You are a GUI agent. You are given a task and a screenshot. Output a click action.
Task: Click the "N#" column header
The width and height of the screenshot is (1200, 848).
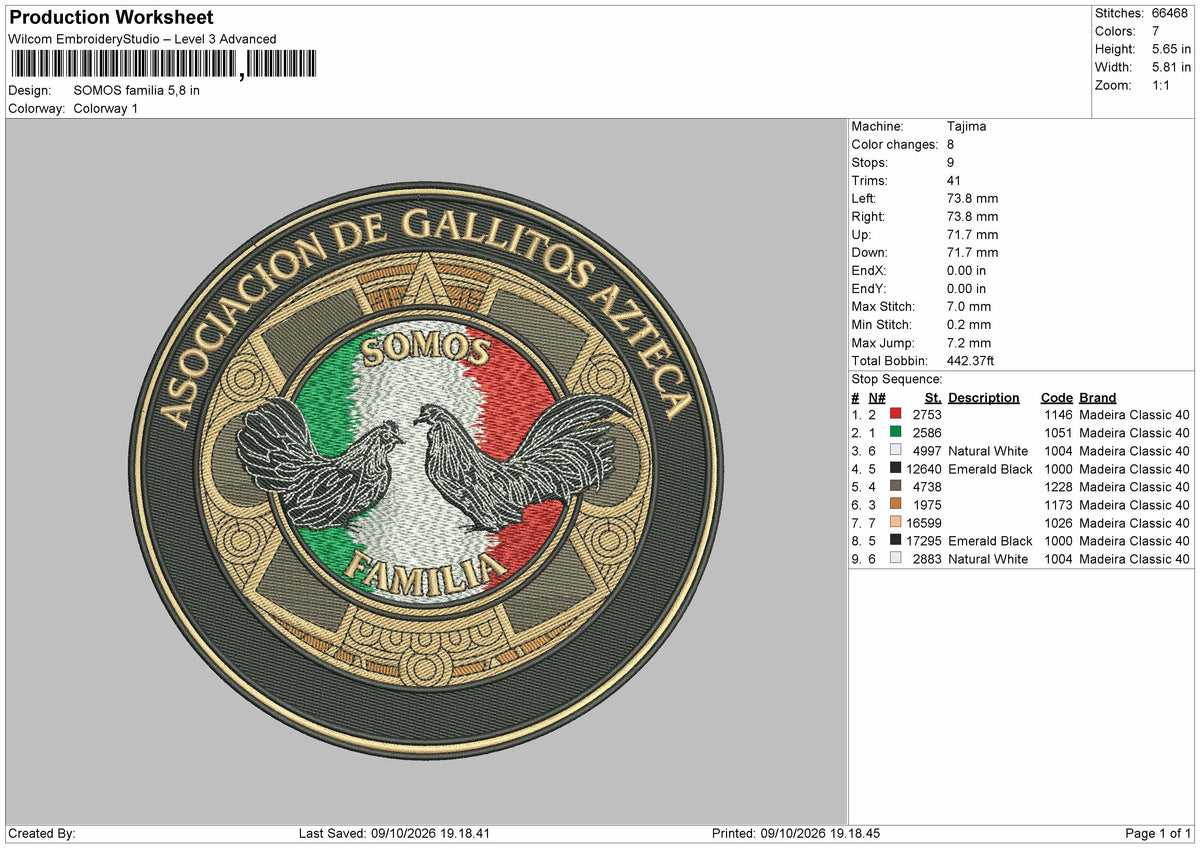(x=877, y=397)
